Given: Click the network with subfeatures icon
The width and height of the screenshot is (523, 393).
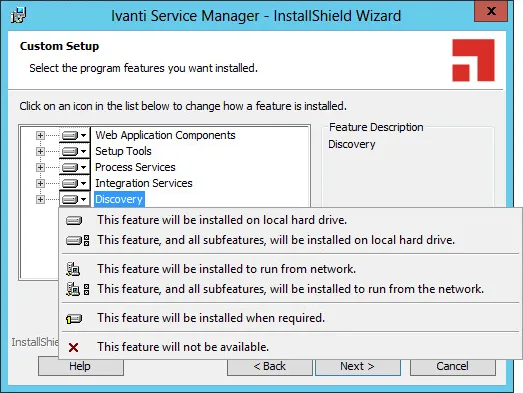Looking at the screenshot, I should click(77, 289).
